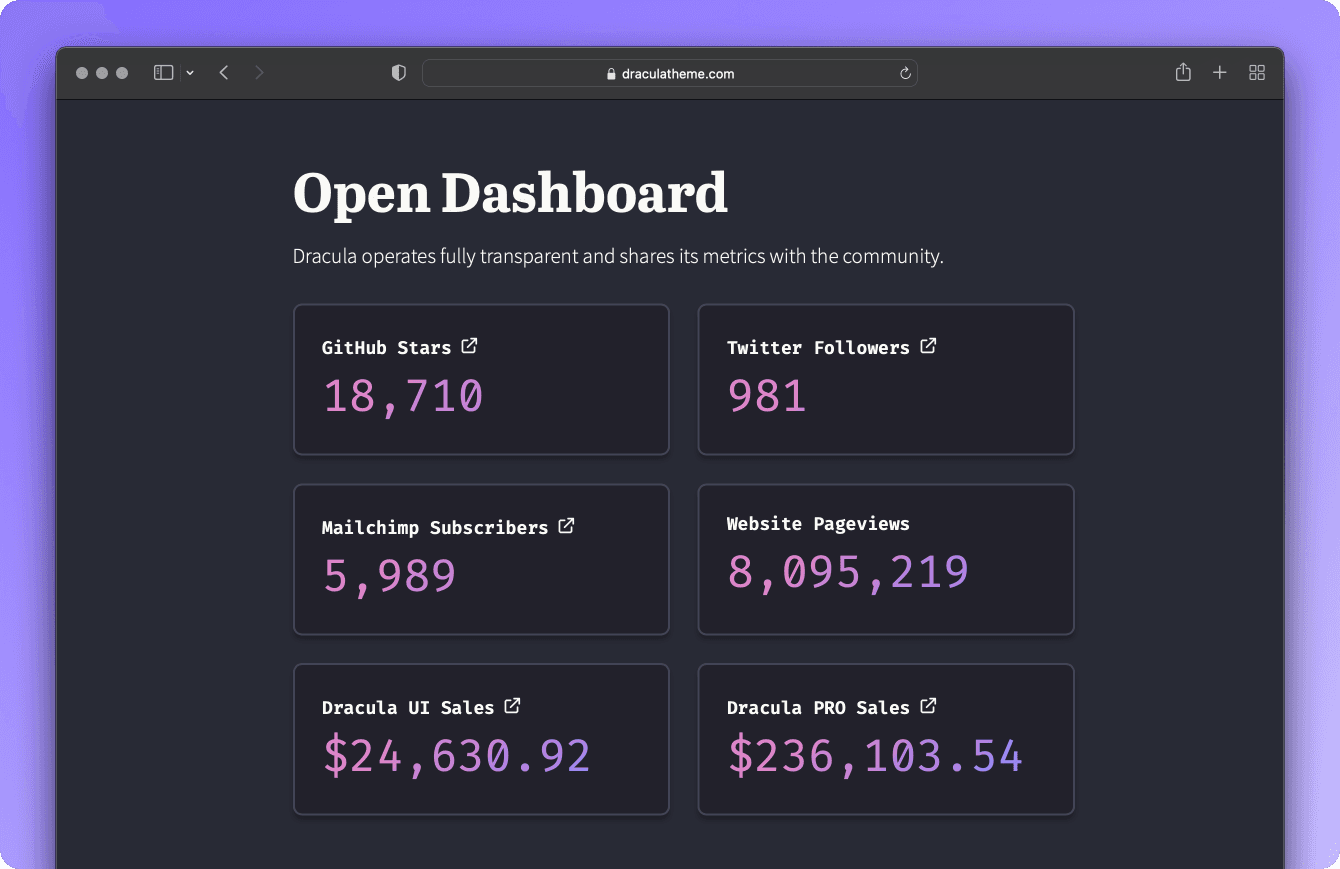Click the Dracula UI Sales external link icon
Image resolution: width=1340 pixels, height=869 pixels.
click(x=512, y=705)
